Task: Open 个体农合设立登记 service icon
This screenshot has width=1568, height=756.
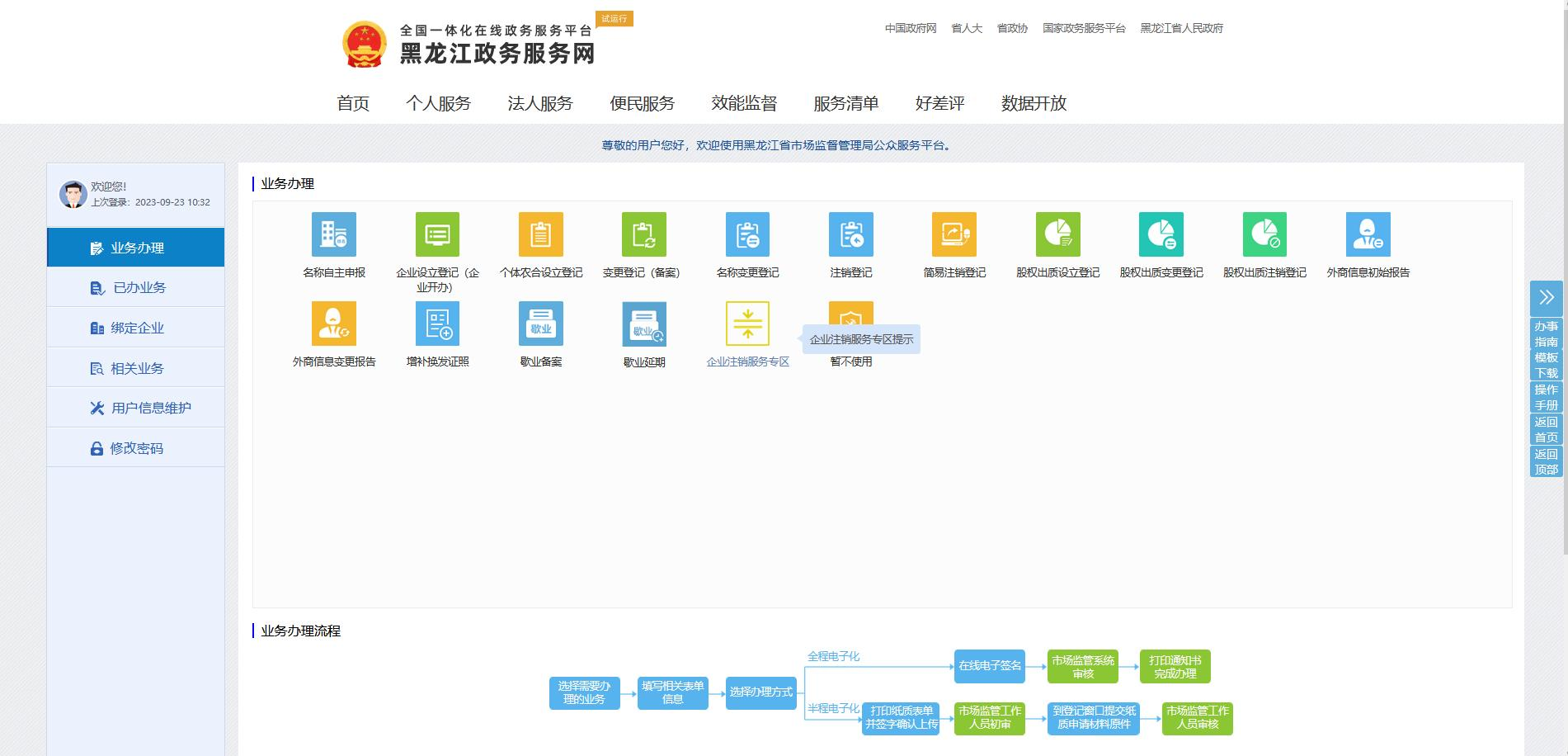Action: pyautogui.click(x=540, y=234)
